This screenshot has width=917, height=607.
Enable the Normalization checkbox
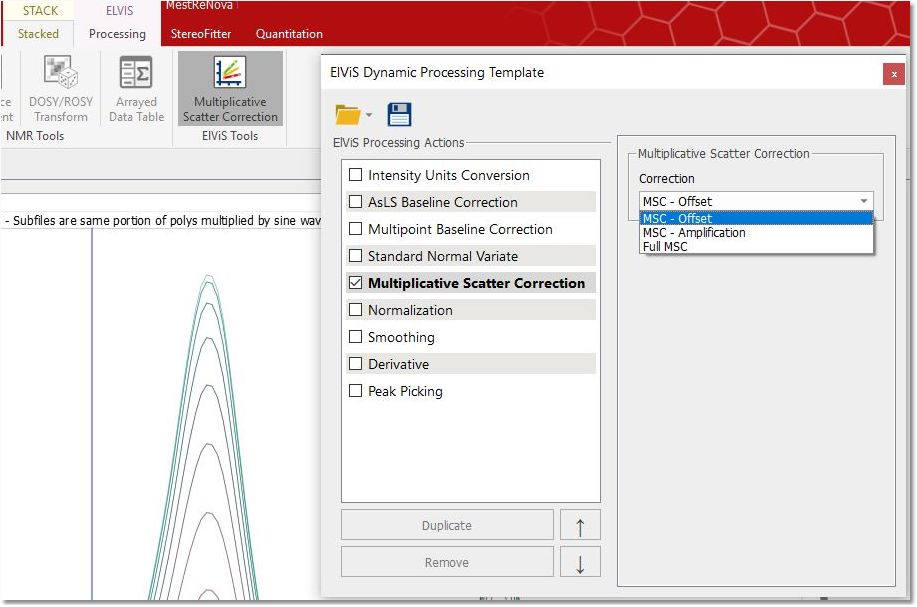(x=355, y=309)
